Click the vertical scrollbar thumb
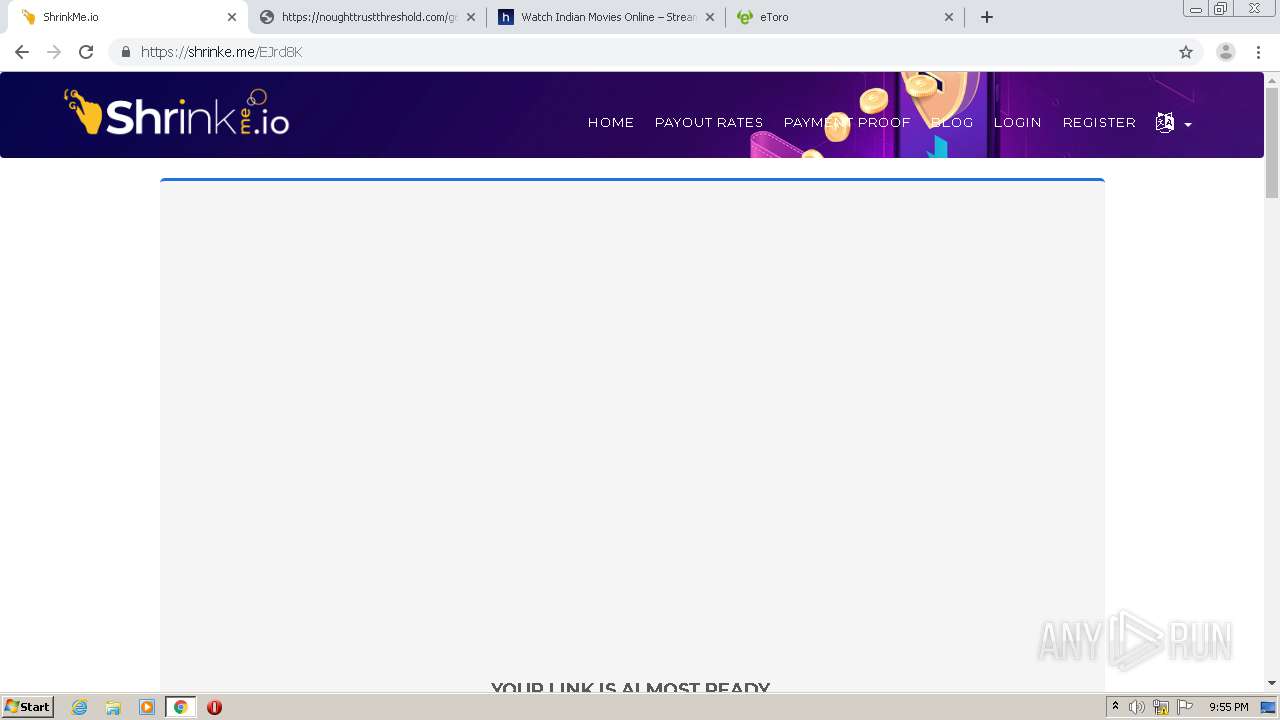Image resolution: width=1280 pixels, height=720 pixels. [1272, 142]
